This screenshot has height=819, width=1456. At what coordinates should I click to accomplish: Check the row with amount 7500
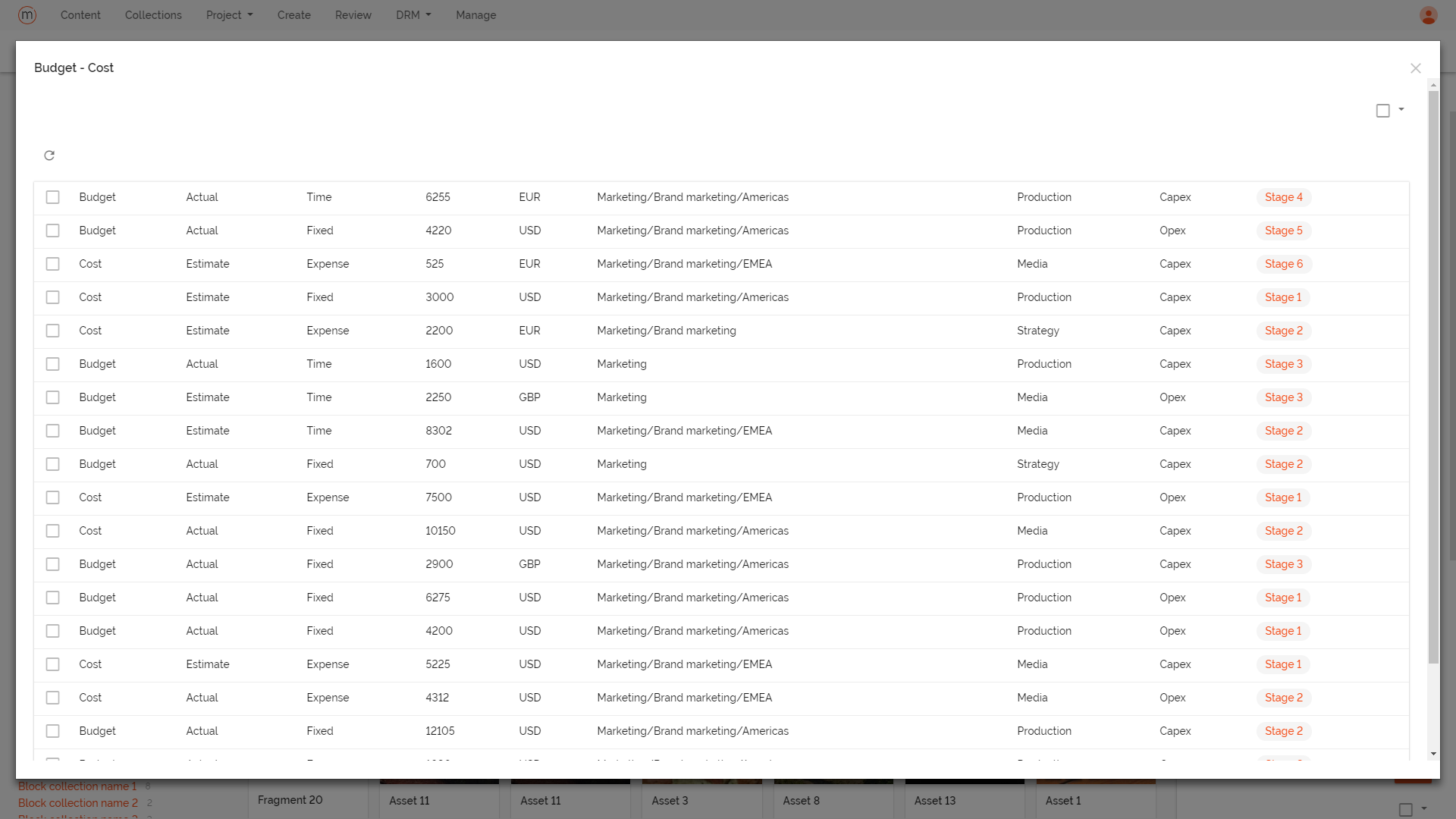(52, 497)
